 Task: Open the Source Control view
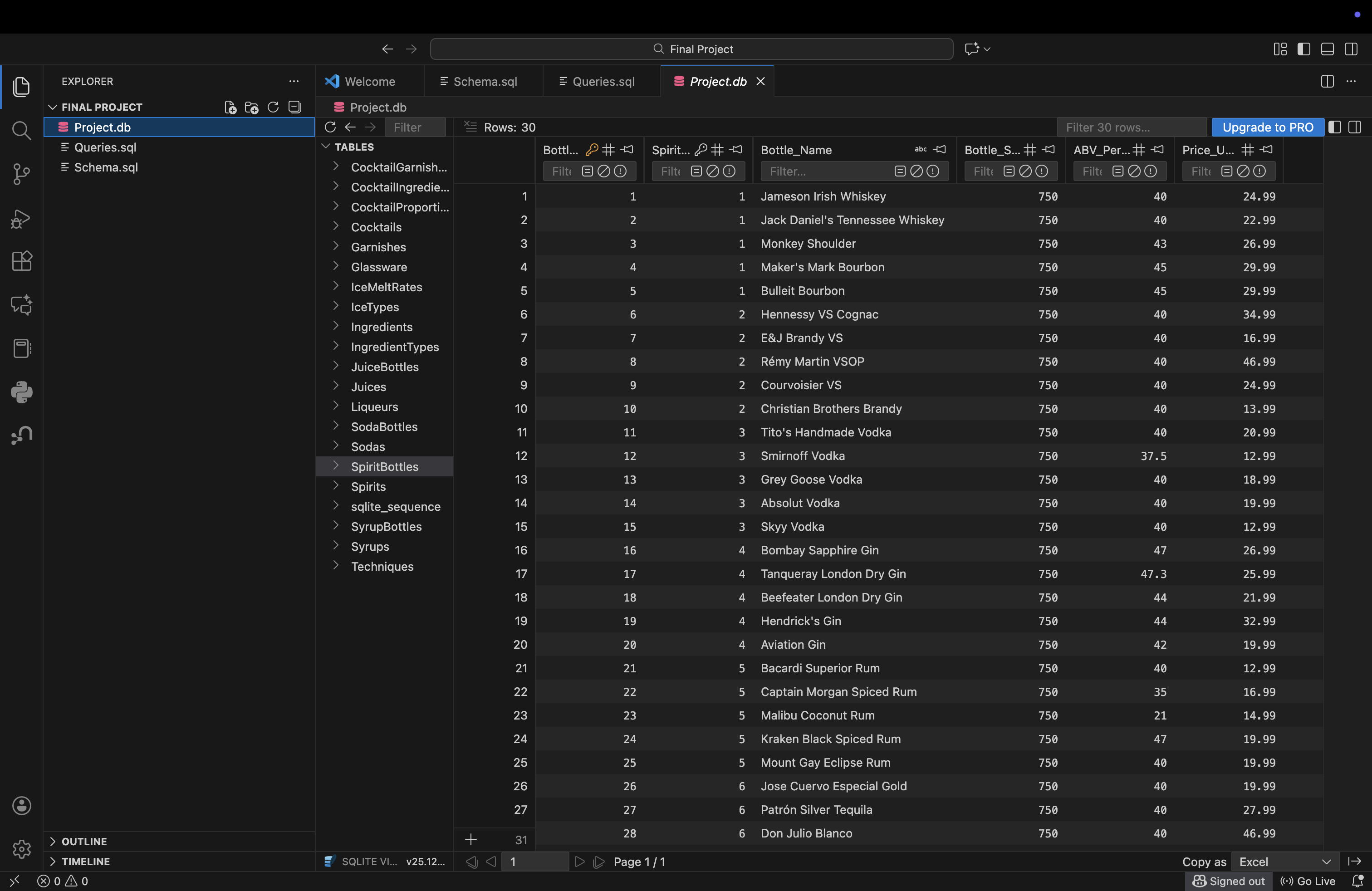[21, 174]
